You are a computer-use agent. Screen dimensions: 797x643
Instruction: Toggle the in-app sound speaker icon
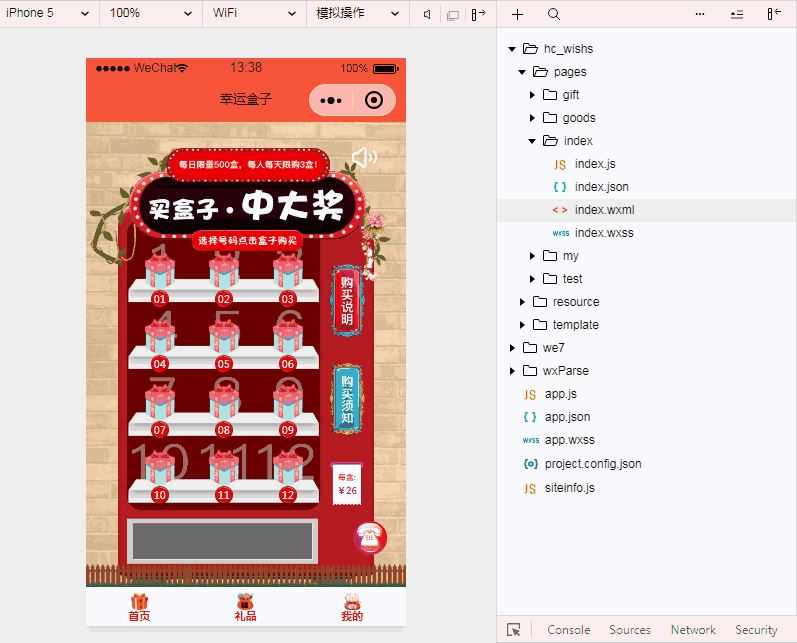click(x=364, y=157)
